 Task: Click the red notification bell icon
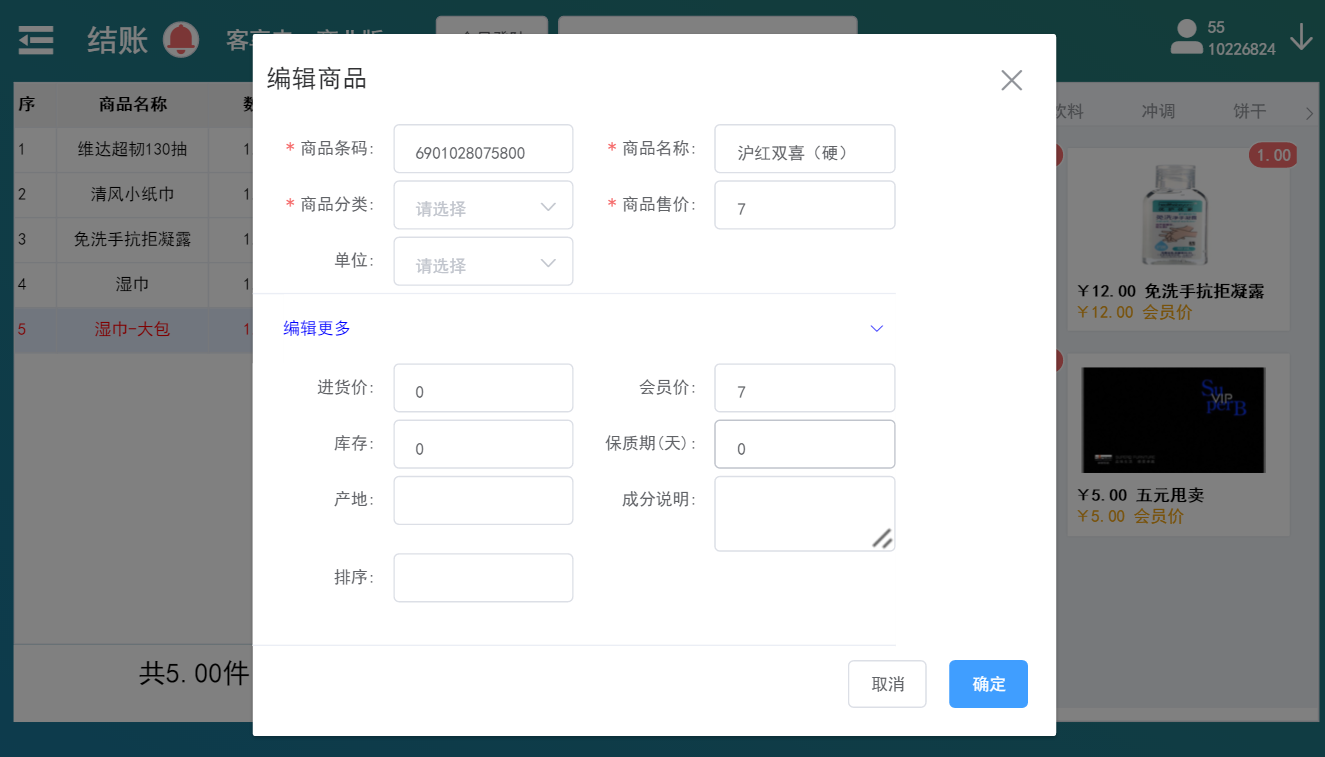click(181, 39)
